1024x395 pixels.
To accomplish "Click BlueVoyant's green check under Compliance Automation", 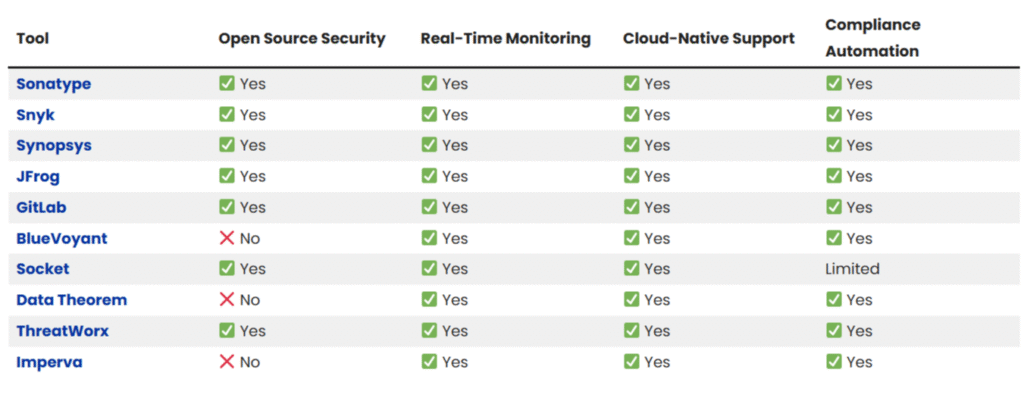I will [834, 238].
